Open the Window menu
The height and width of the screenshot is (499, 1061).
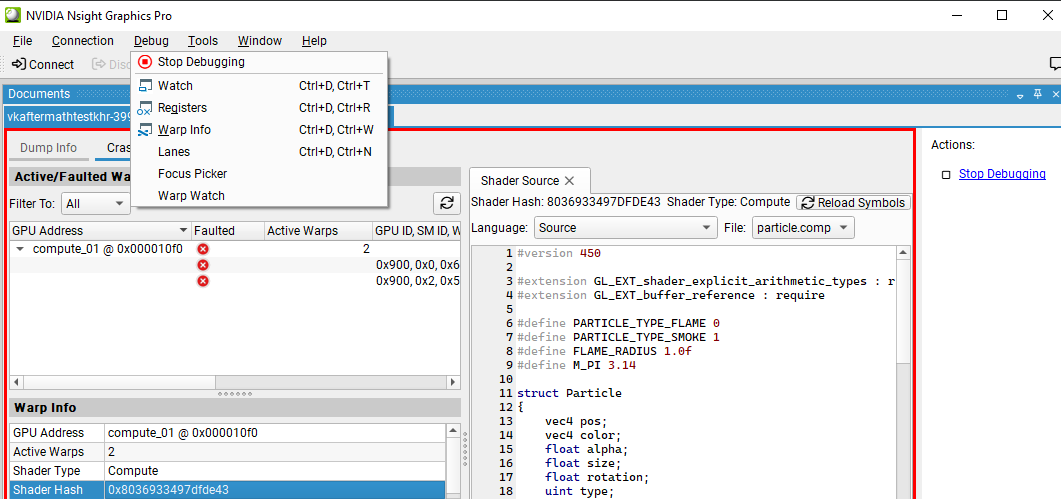tap(260, 41)
